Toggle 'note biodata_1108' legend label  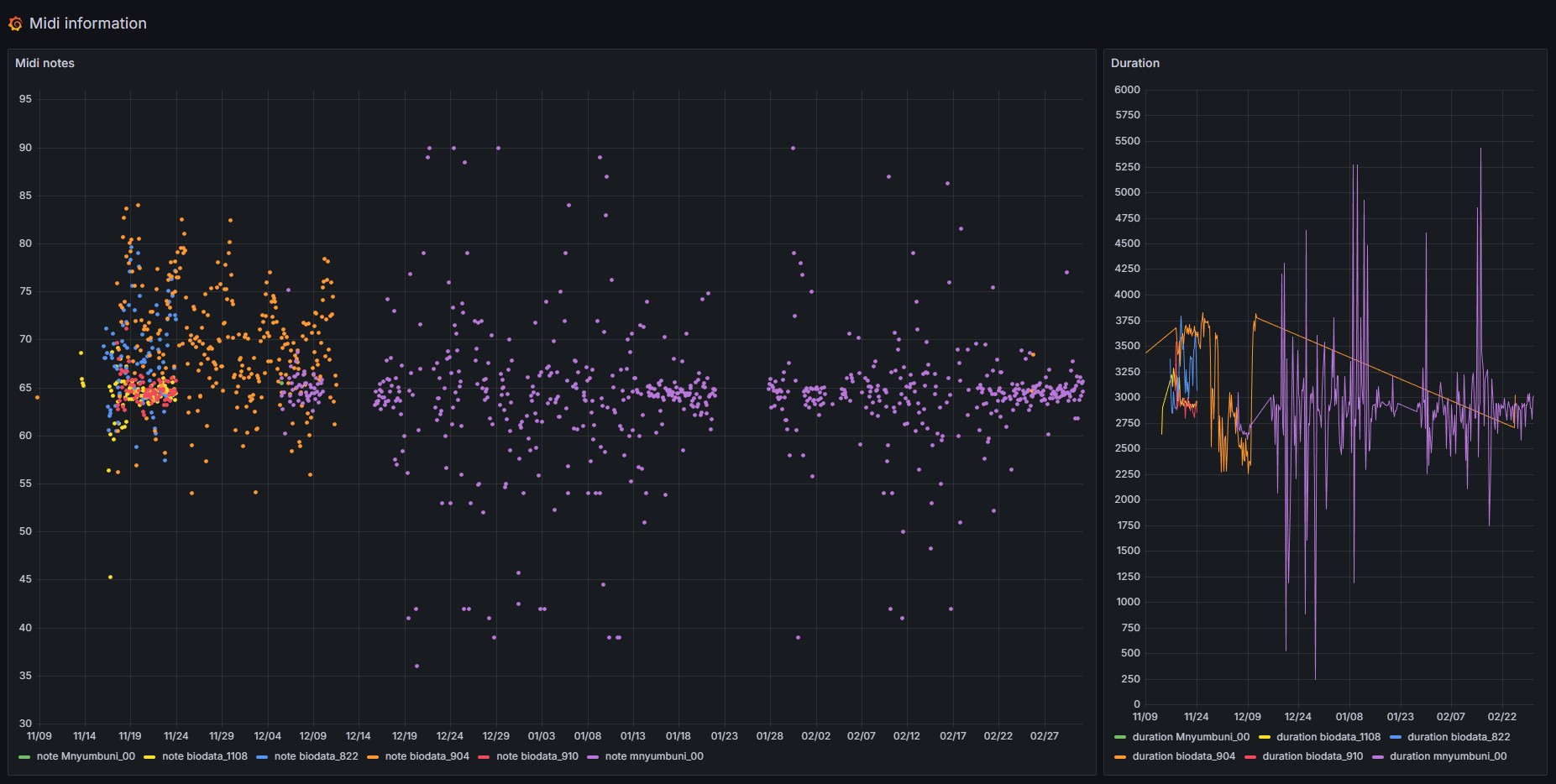click(x=205, y=756)
